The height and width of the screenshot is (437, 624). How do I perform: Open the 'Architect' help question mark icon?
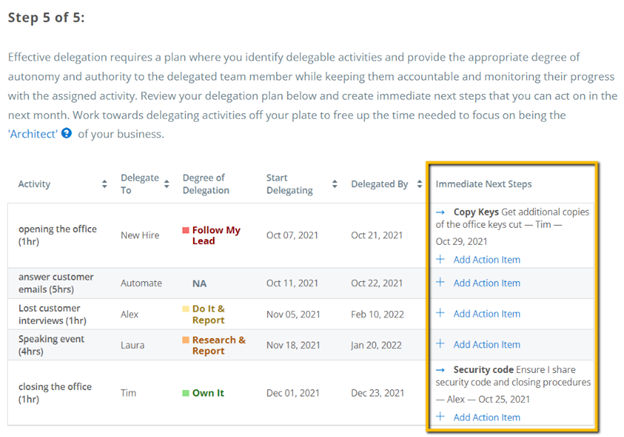coord(66,133)
